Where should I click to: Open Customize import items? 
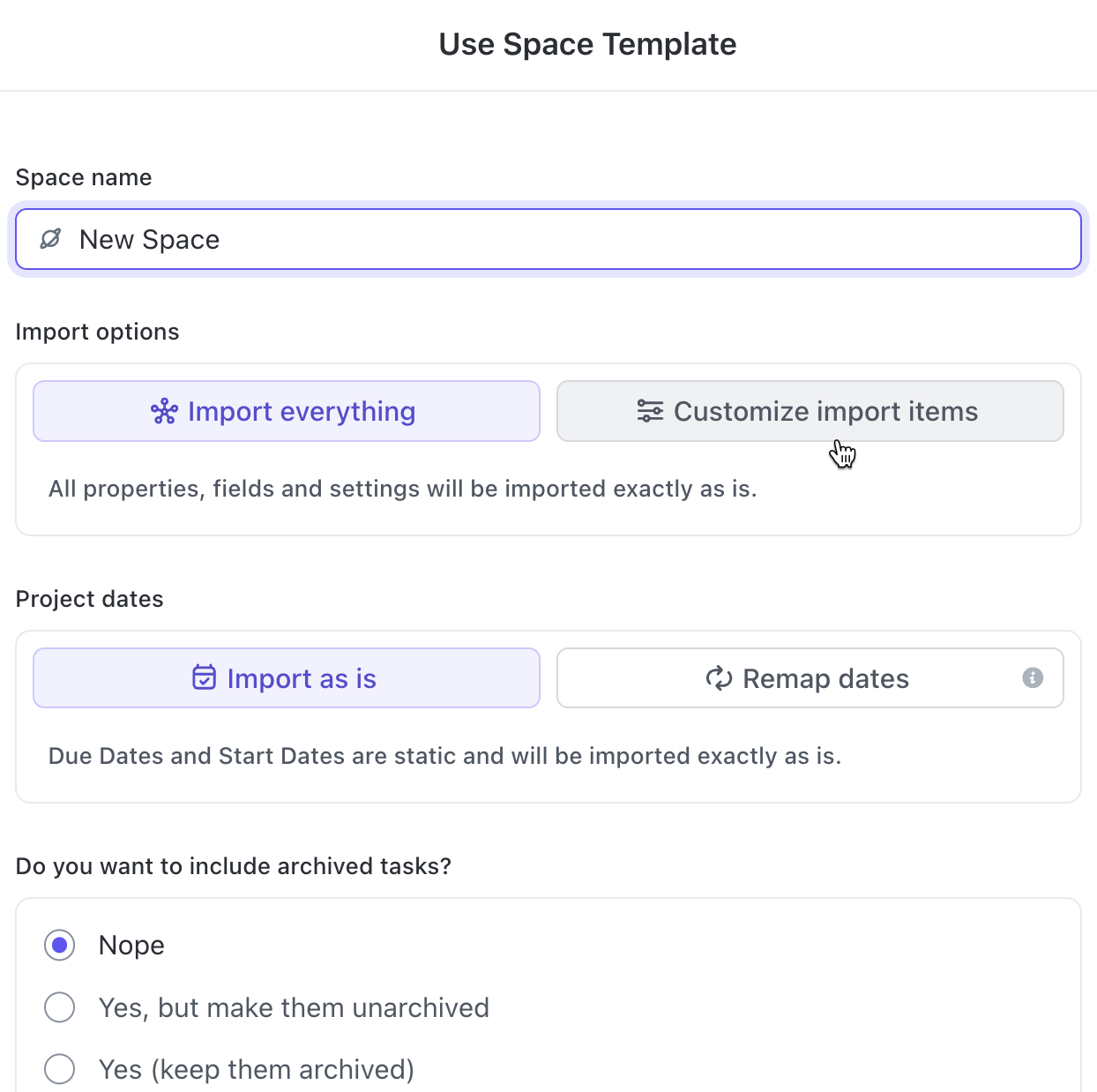pos(810,411)
